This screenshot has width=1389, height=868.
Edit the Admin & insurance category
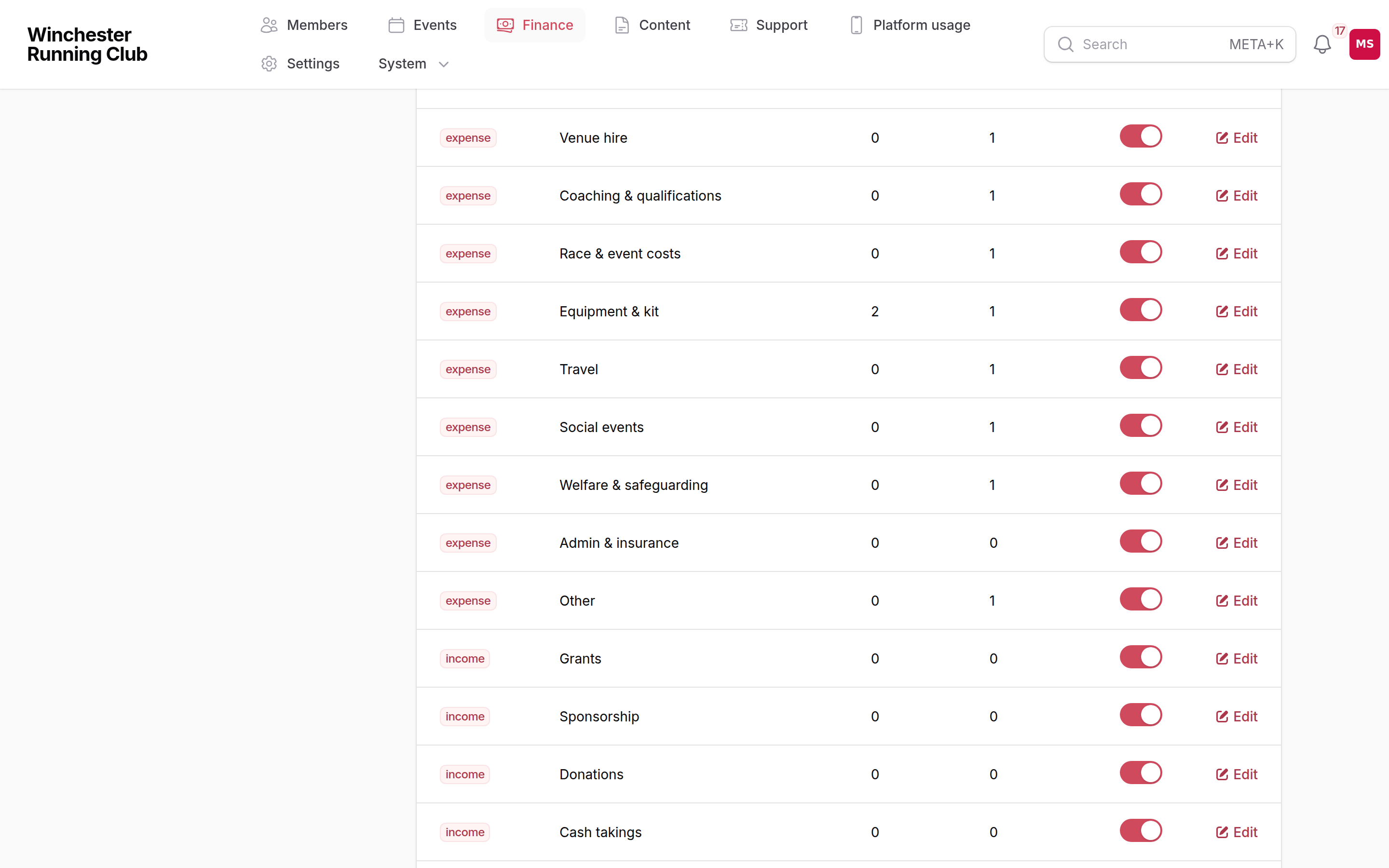1236,543
